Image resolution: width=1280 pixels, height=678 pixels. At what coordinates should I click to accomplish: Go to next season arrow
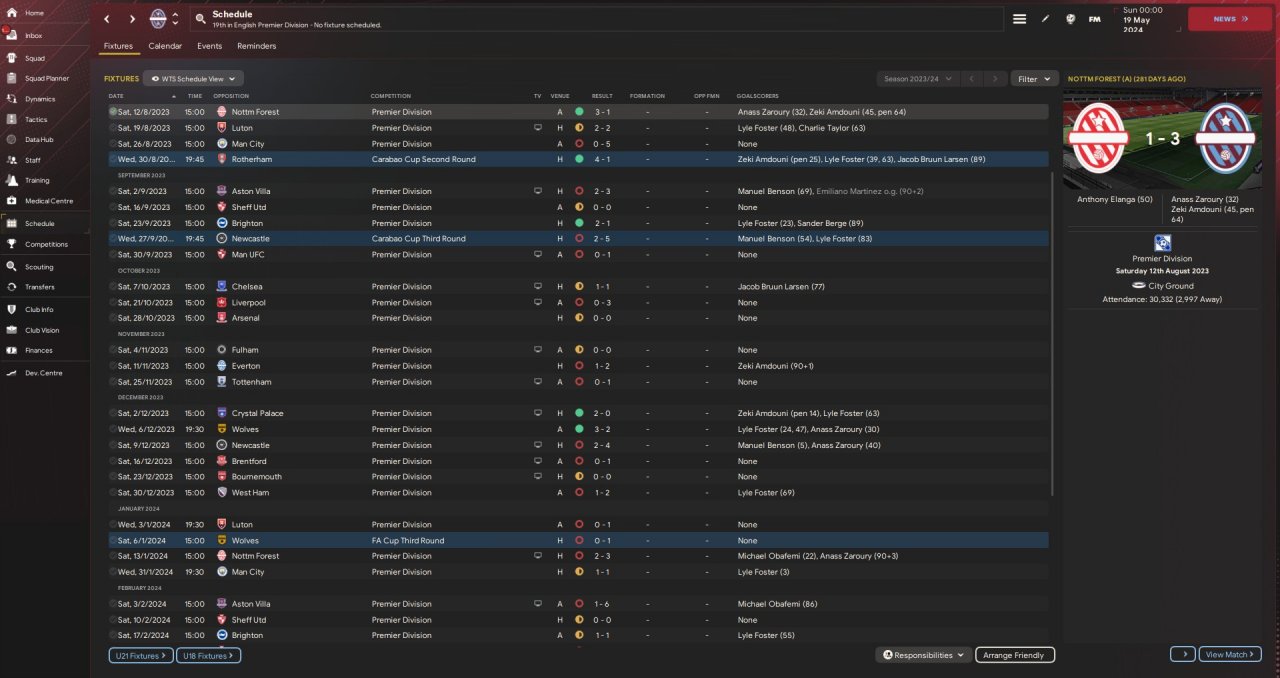pyautogui.click(x=994, y=78)
